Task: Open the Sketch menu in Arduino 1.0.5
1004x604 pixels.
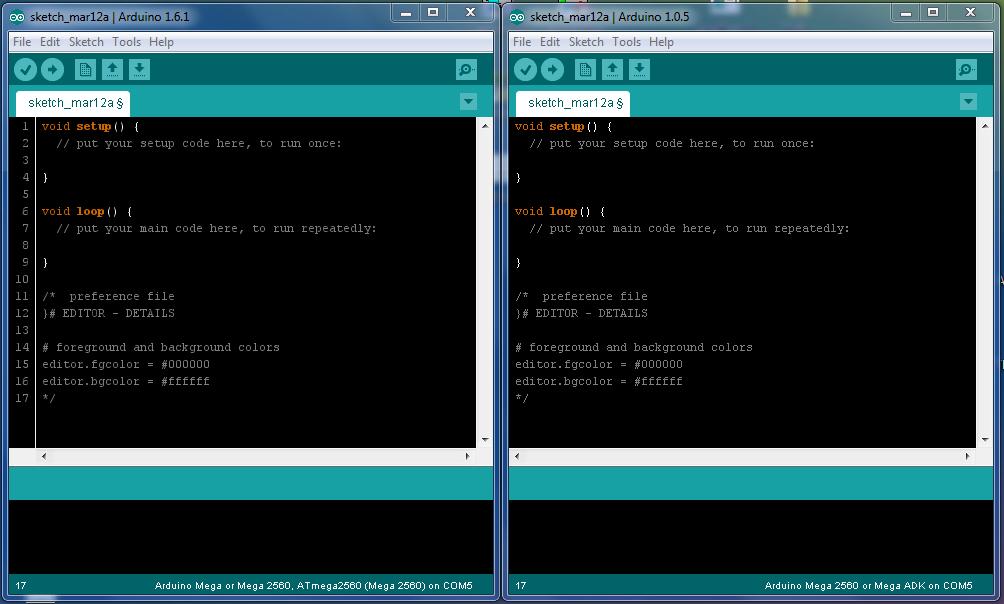Action: pyautogui.click(x=586, y=42)
